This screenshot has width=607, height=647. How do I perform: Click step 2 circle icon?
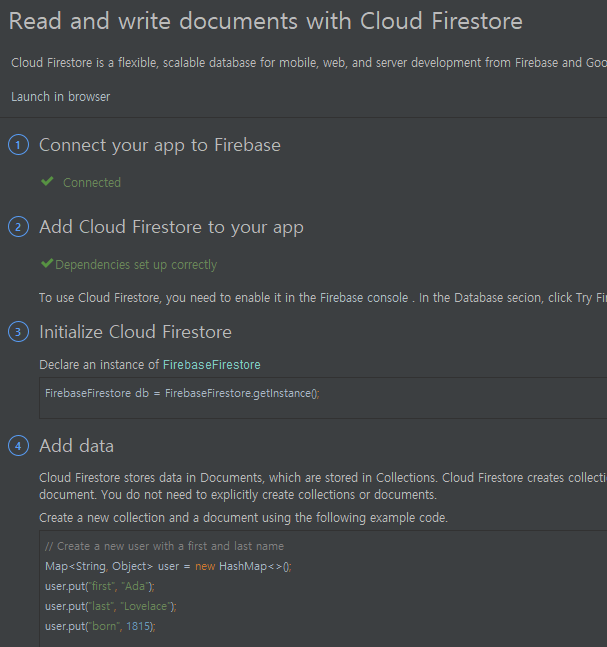pos(19,227)
